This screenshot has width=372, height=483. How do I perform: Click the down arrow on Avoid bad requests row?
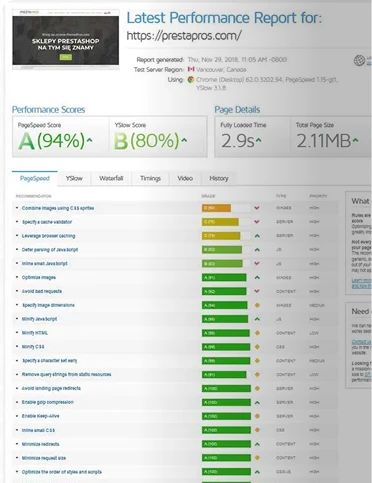click(257, 291)
